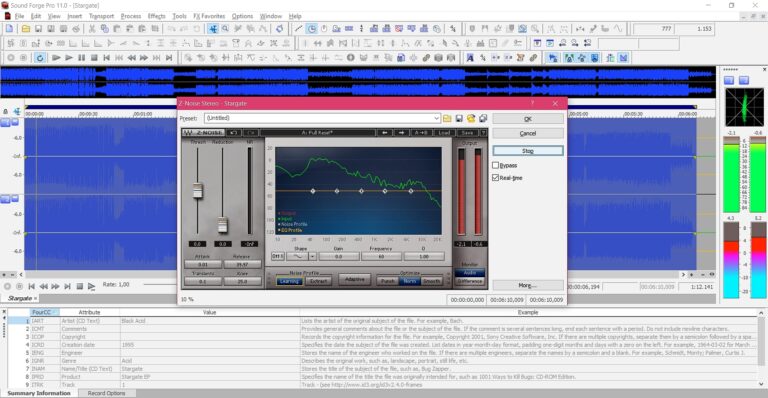Click the Pause button in top transport toolbar
This screenshot has width=768, height=398.
[x=81, y=58]
